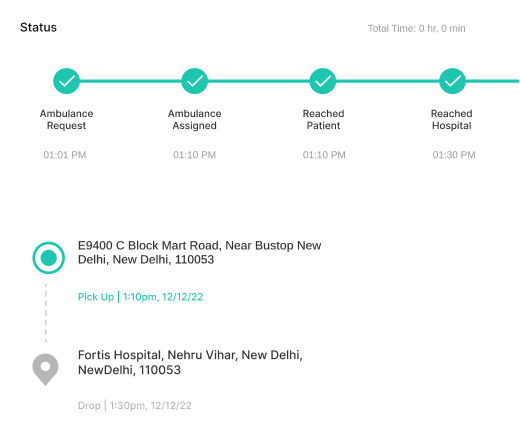The image size is (520, 437).
Task: Click the 01:30 PM hospital timestamp
Action: tap(454, 155)
